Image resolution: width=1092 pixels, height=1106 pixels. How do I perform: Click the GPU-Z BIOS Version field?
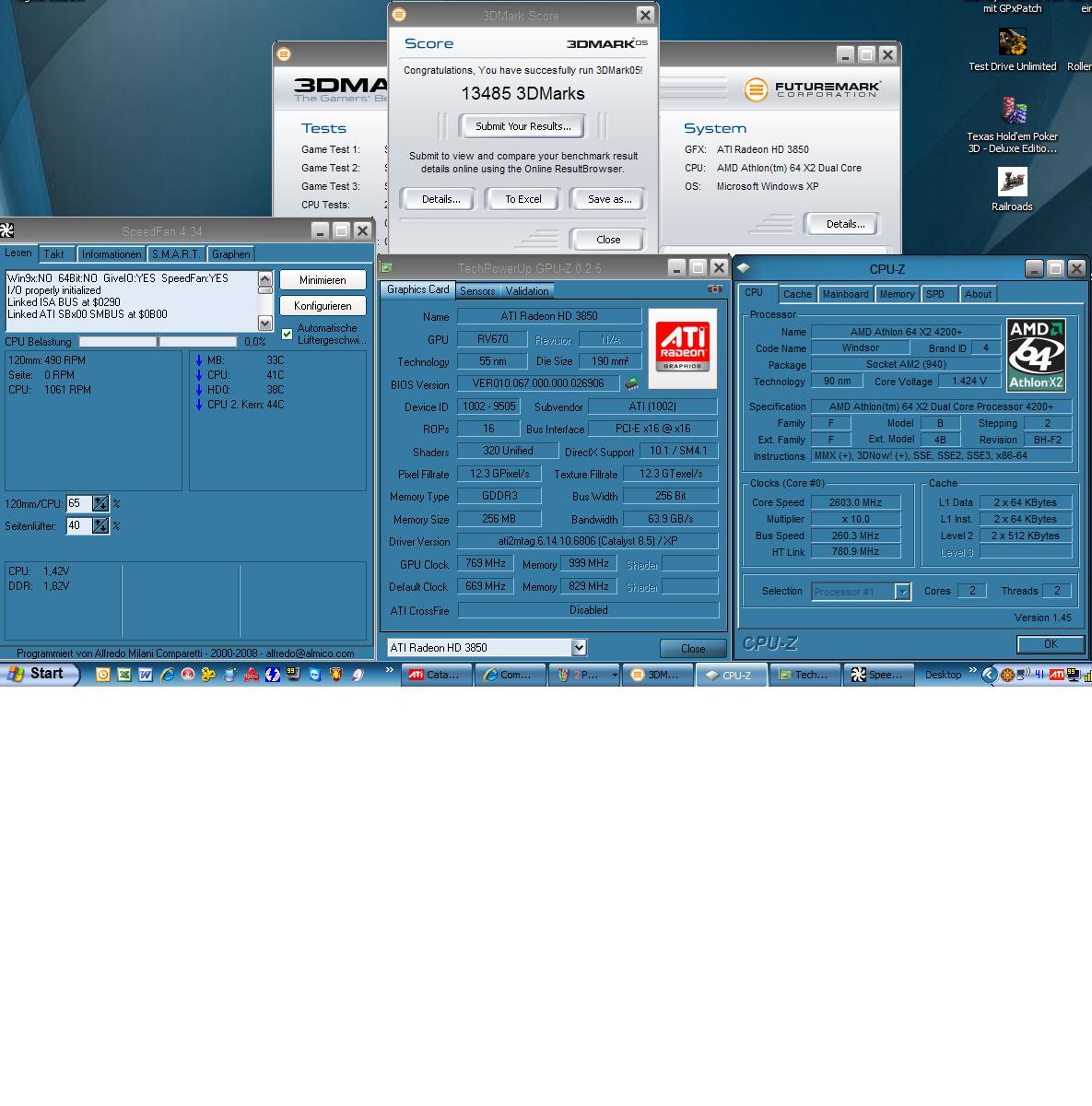click(x=539, y=383)
